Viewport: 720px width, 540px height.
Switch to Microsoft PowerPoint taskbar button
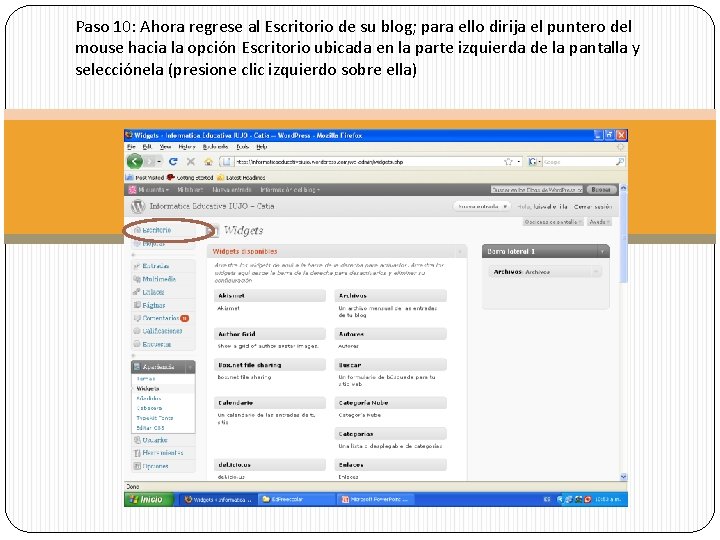point(375,500)
